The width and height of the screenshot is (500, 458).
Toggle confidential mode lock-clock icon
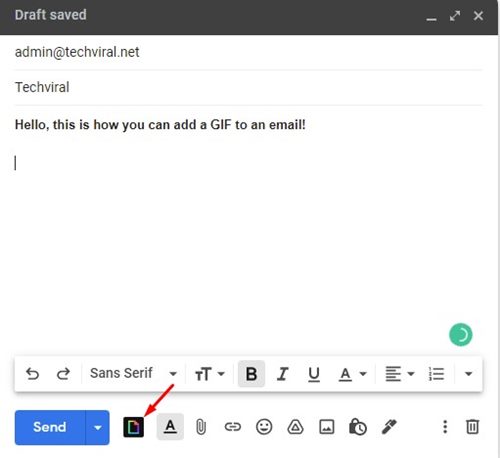(358, 427)
